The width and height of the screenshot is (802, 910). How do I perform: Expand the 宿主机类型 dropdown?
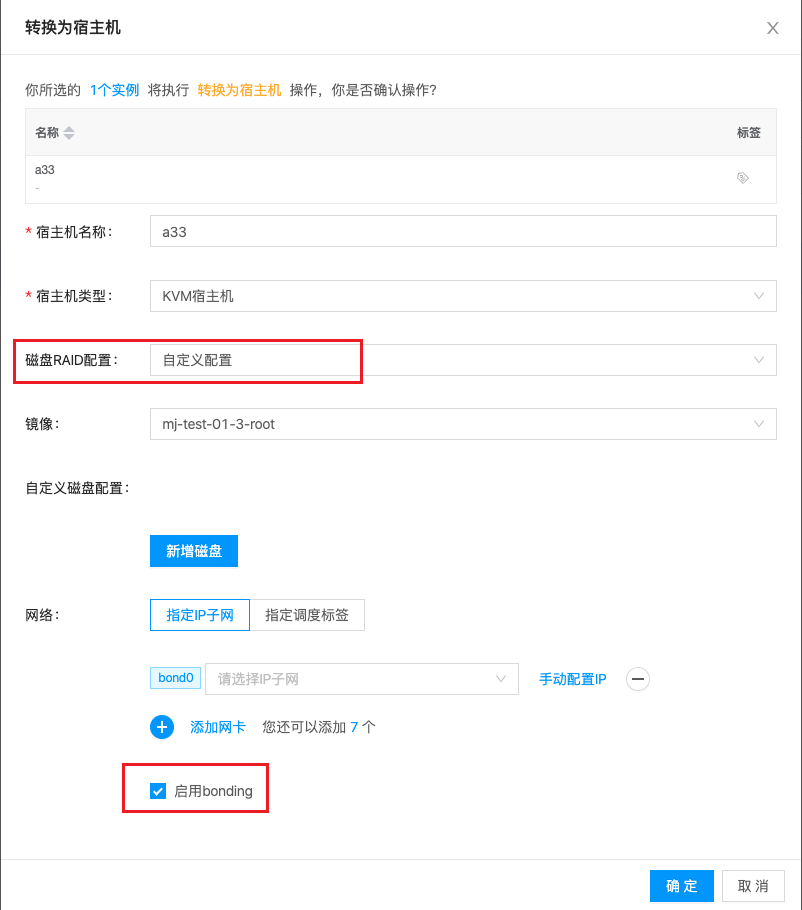tap(462, 296)
